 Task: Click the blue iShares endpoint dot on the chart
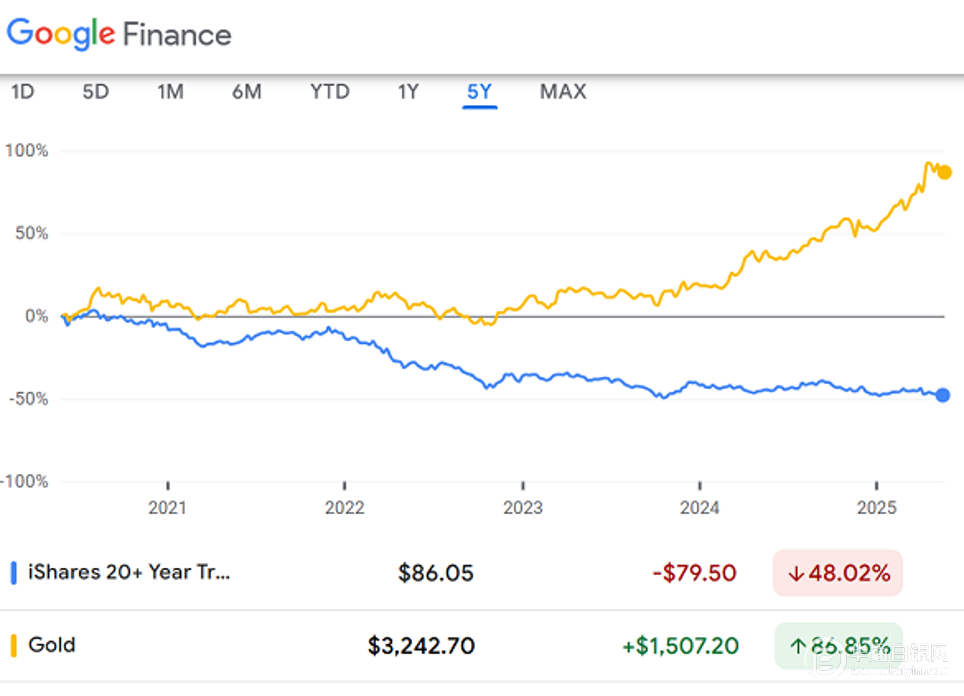[943, 395]
